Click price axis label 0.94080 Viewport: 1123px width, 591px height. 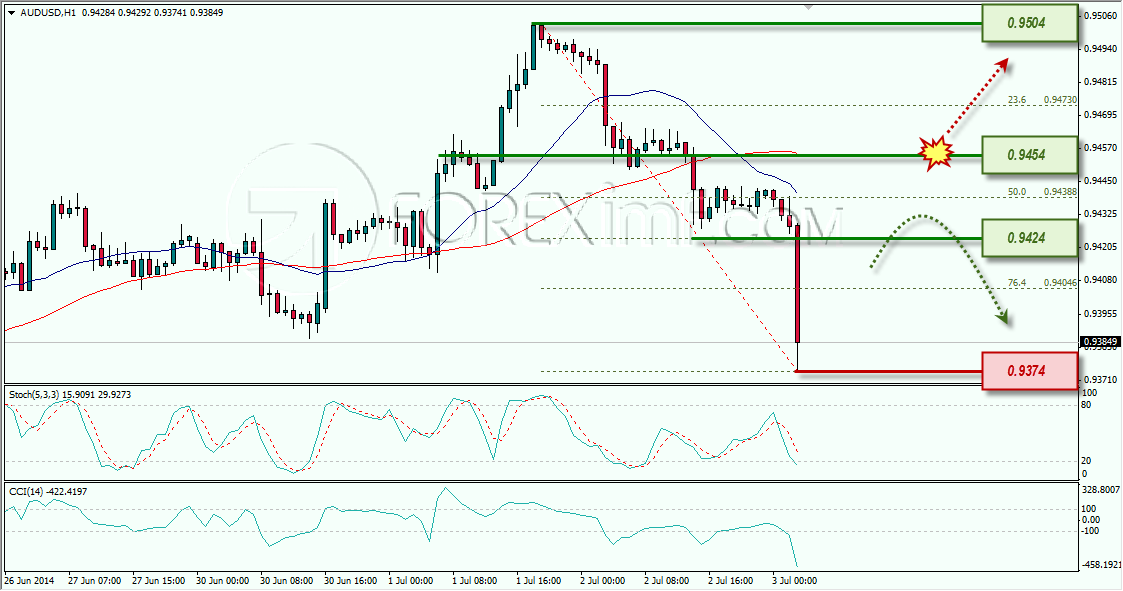1102,280
